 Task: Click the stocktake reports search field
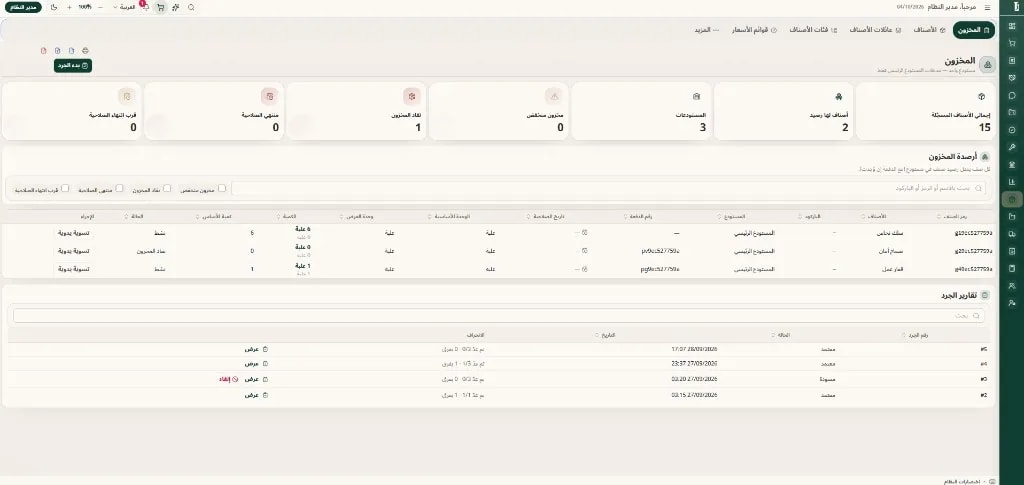click(500, 315)
